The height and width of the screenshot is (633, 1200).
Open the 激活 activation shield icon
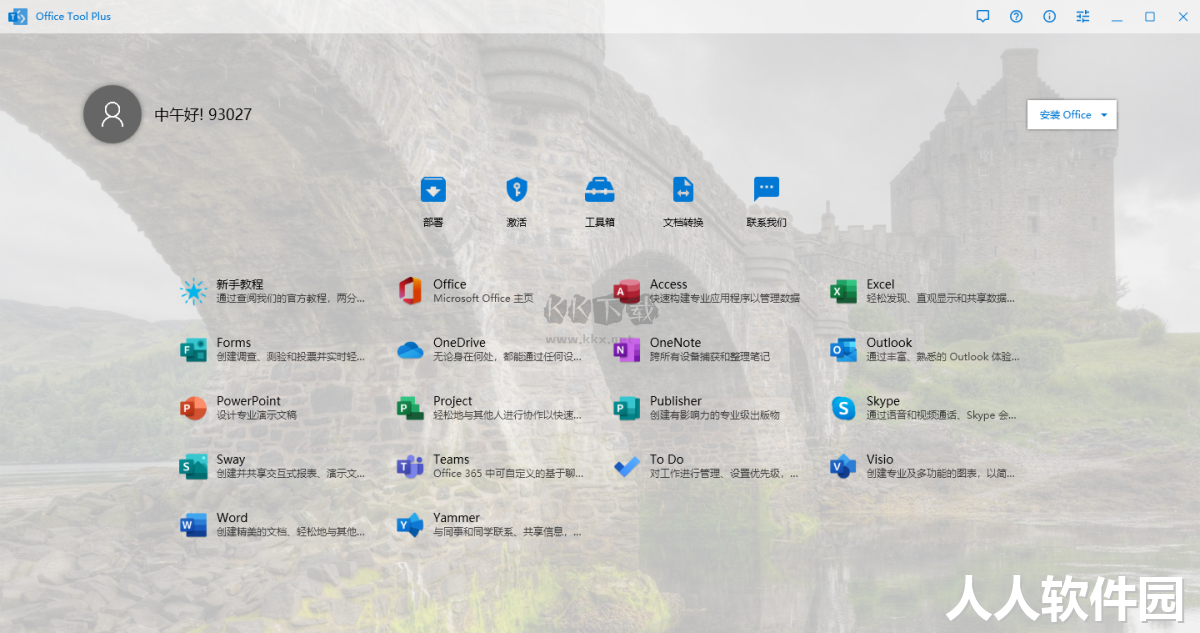pos(516,189)
